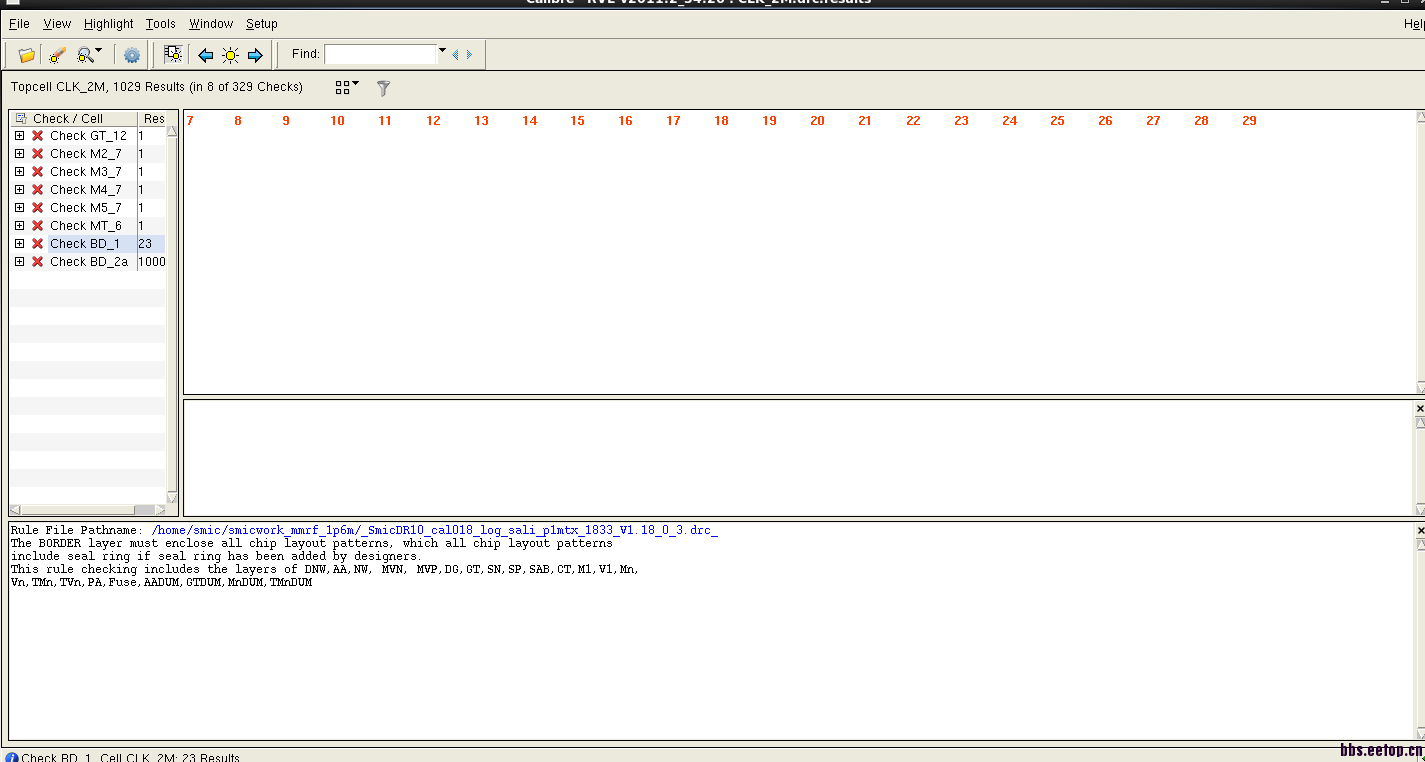
Task: Go to next result with right arrow
Action: pos(255,55)
